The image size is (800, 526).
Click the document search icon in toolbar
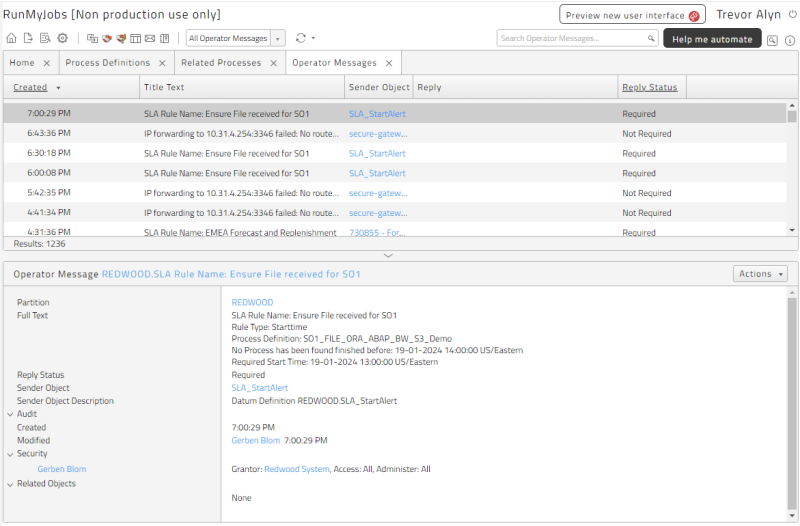pyautogui.click(x=45, y=38)
